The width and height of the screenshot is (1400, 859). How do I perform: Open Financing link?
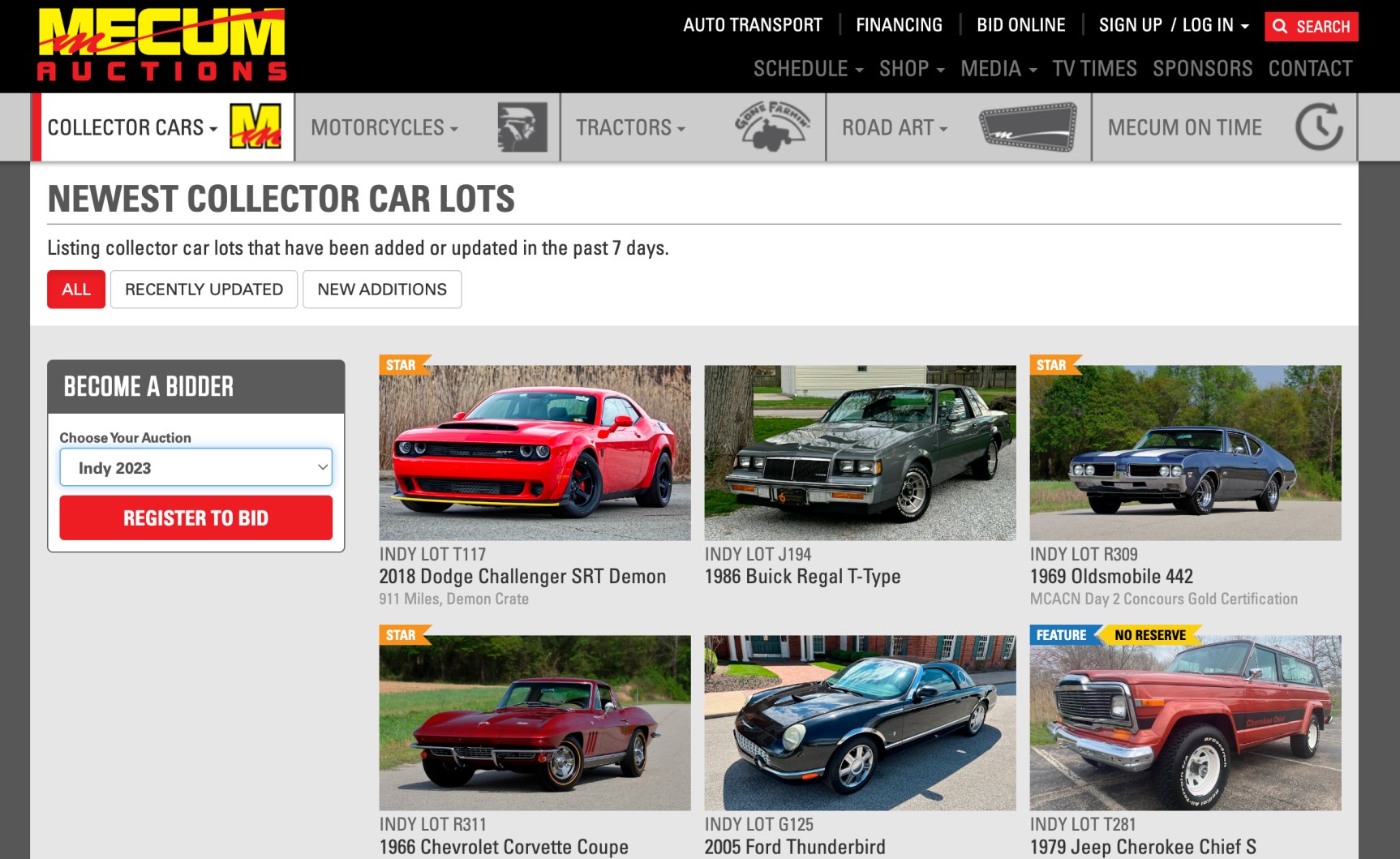point(899,25)
